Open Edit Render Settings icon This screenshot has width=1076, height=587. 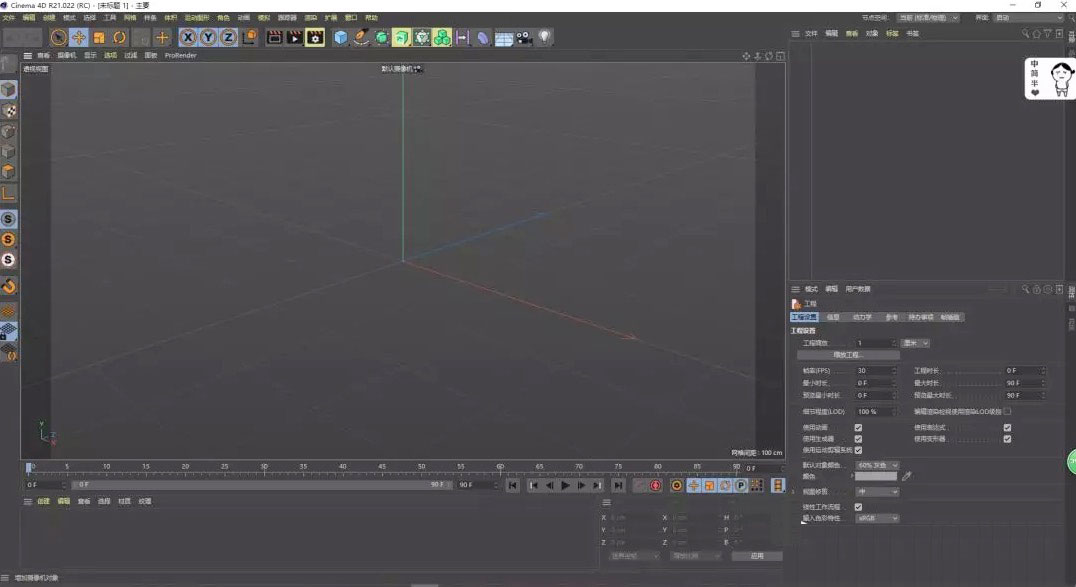tap(315, 37)
